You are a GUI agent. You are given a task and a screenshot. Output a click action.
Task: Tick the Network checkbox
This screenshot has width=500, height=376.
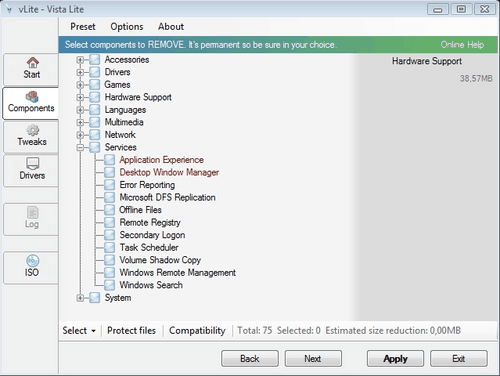(95, 135)
